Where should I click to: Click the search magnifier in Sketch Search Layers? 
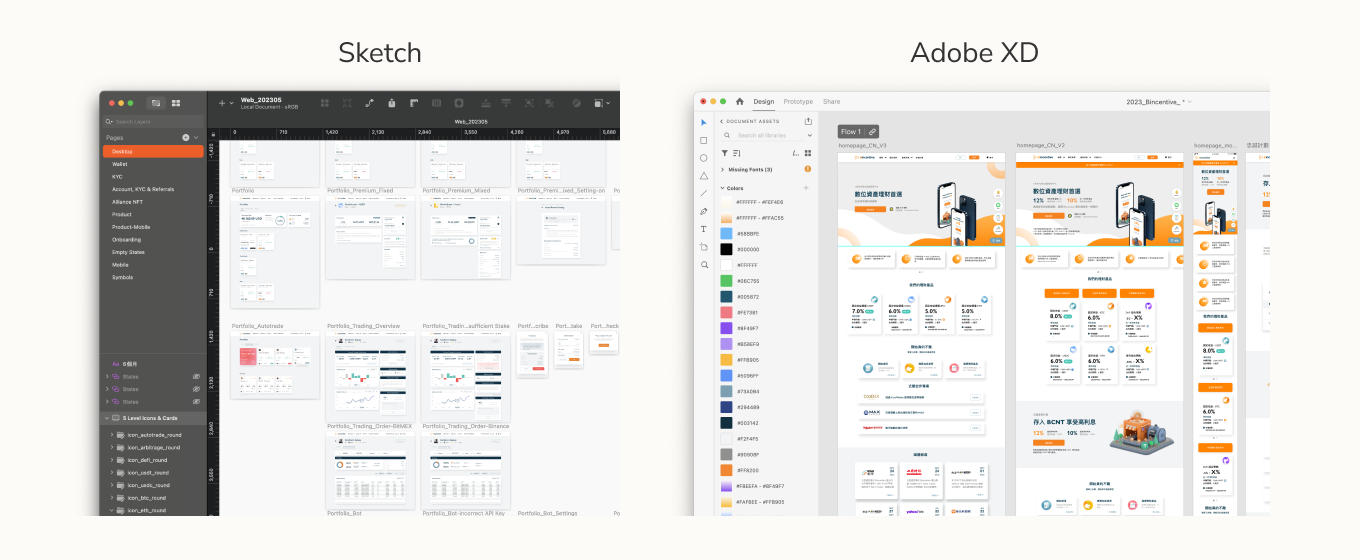(x=110, y=121)
